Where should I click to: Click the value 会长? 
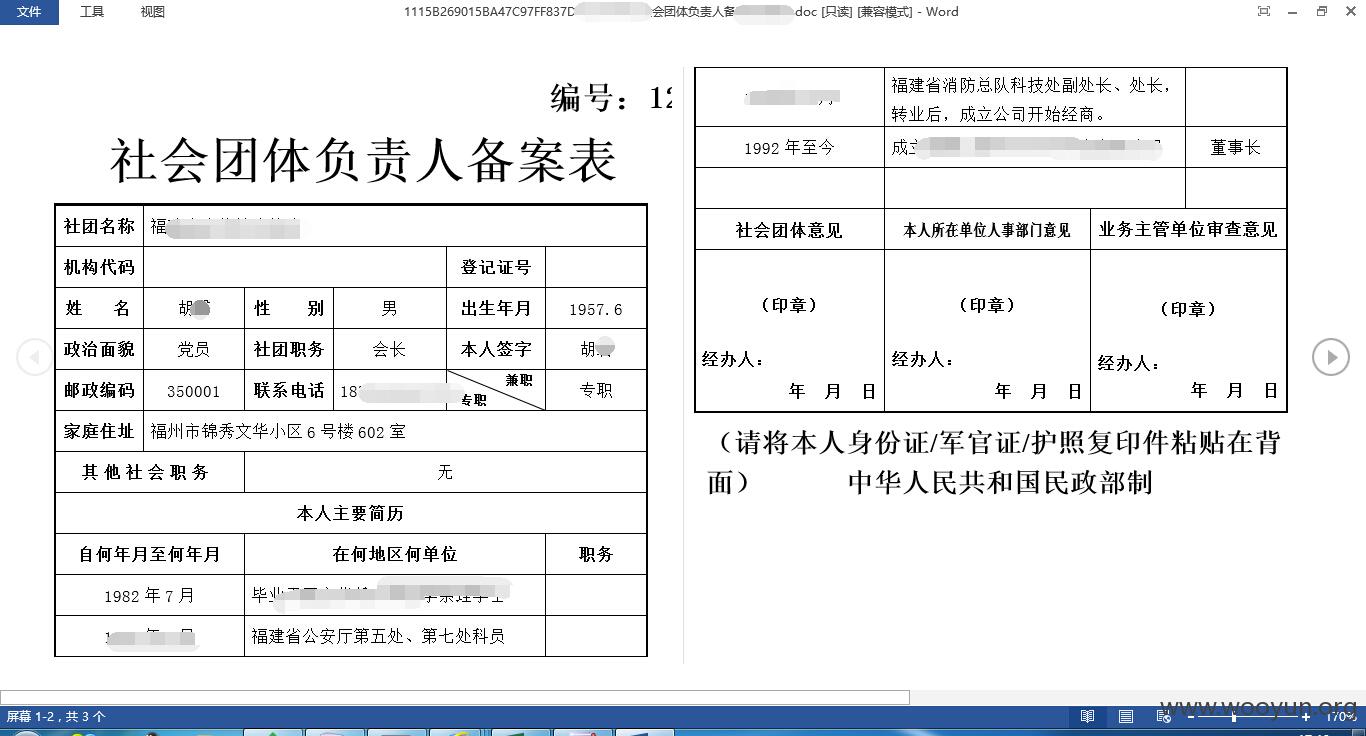coord(390,349)
